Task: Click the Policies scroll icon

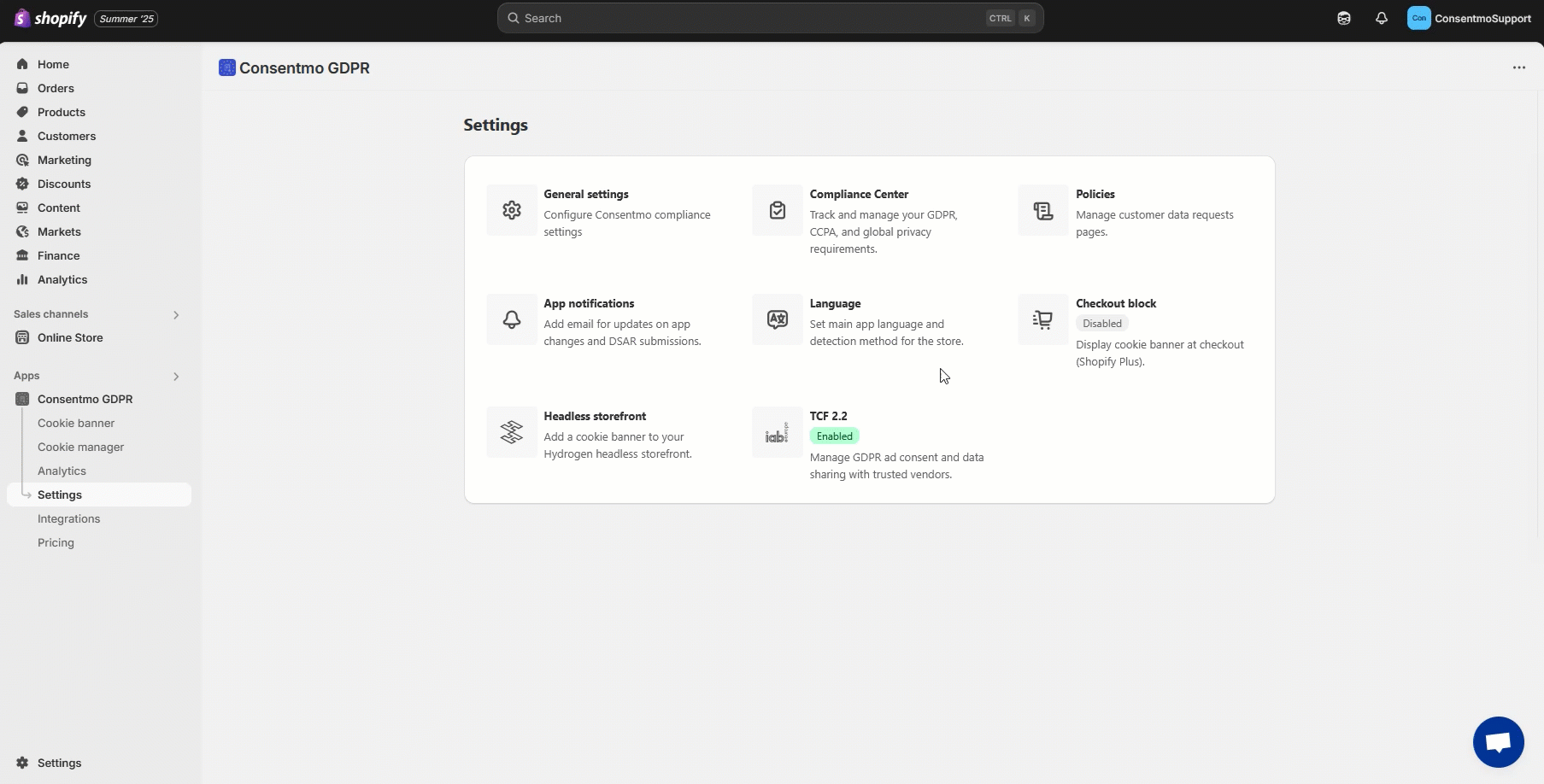Action: [1043, 210]
